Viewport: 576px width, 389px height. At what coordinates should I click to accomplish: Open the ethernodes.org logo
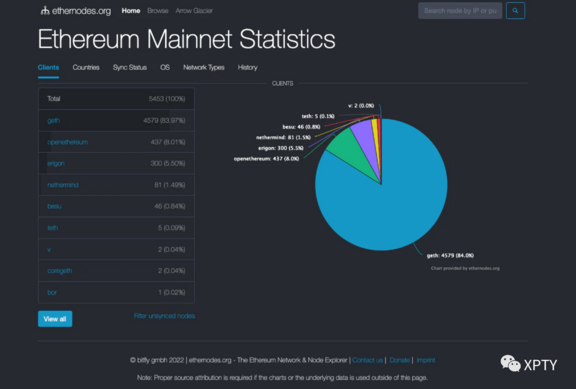pyautogui.click(x=76, y=11)
